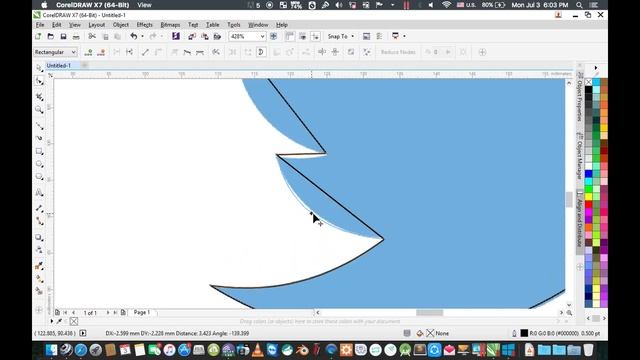Click the horizontal scrollbar thumb
The height and width of the screenshot is (360, 640).
pos(429,313)
